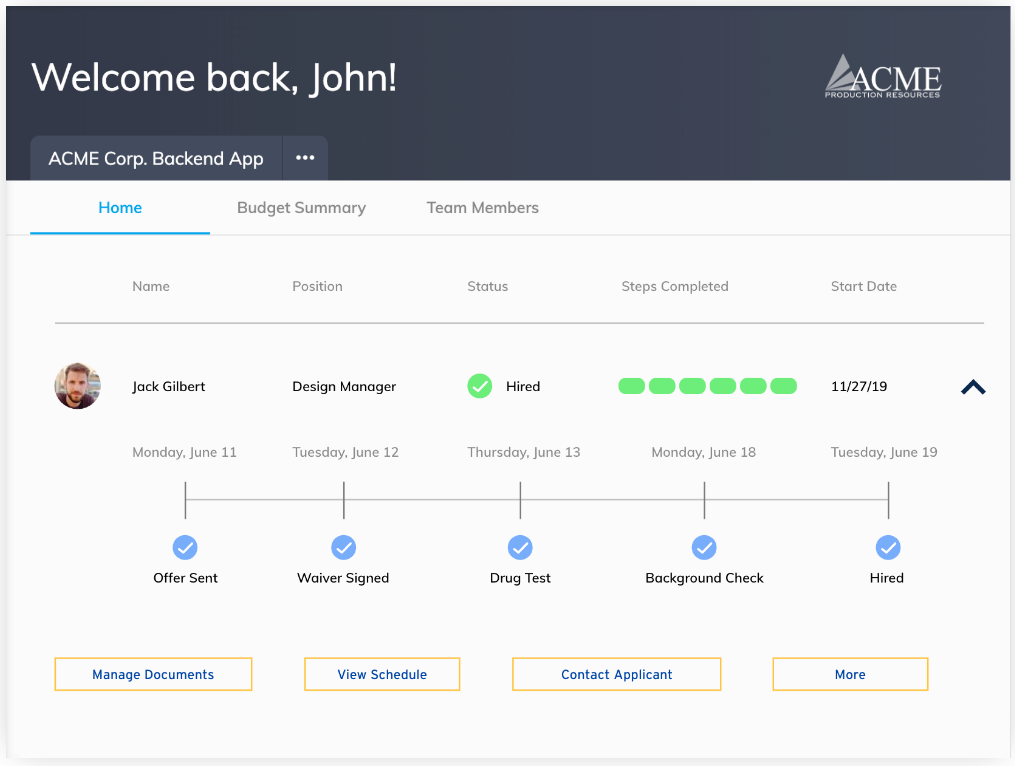Switch to the Budget Summary tab

(301, 207)
